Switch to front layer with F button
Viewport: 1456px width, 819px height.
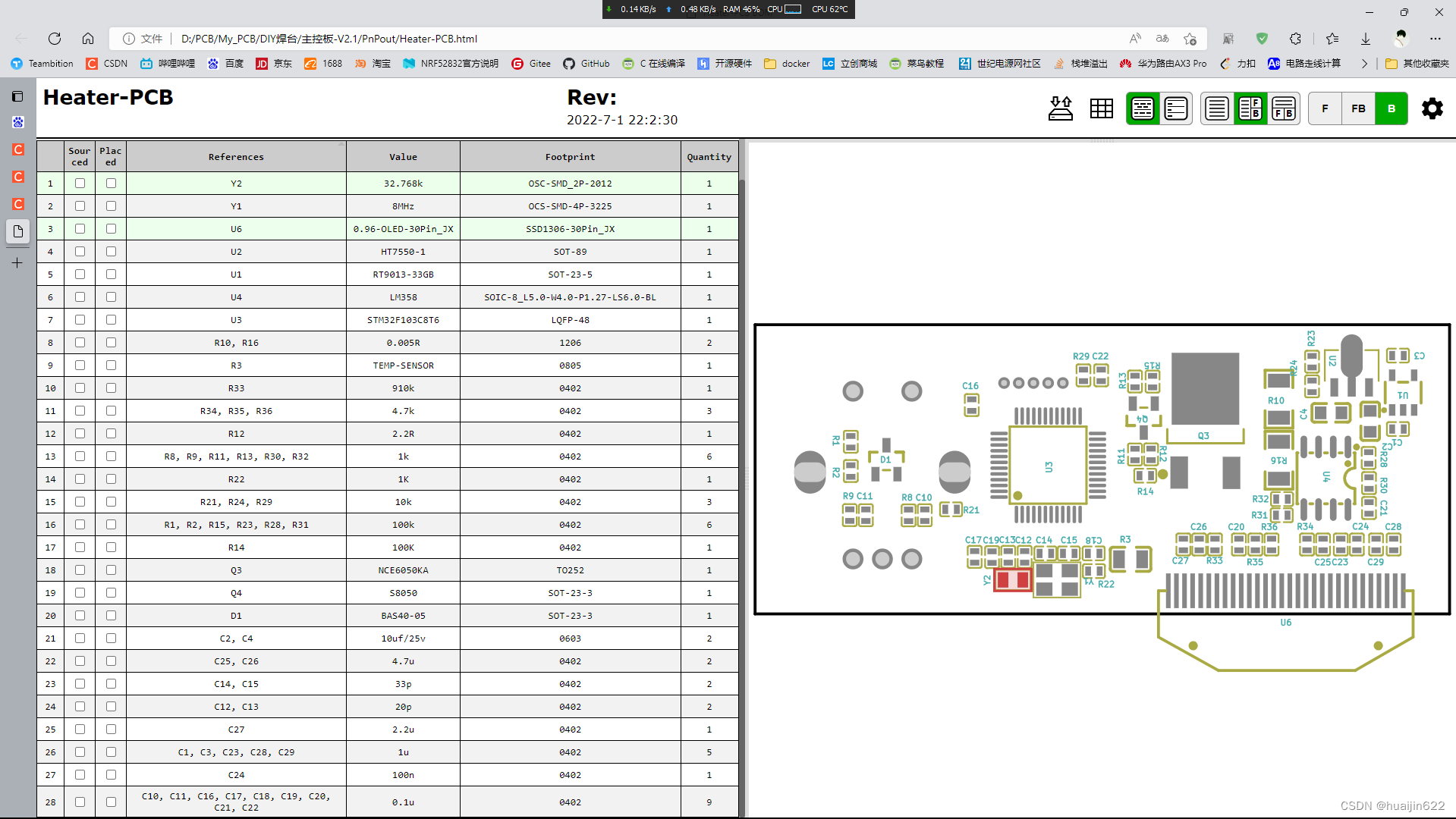pos(1325,108)
